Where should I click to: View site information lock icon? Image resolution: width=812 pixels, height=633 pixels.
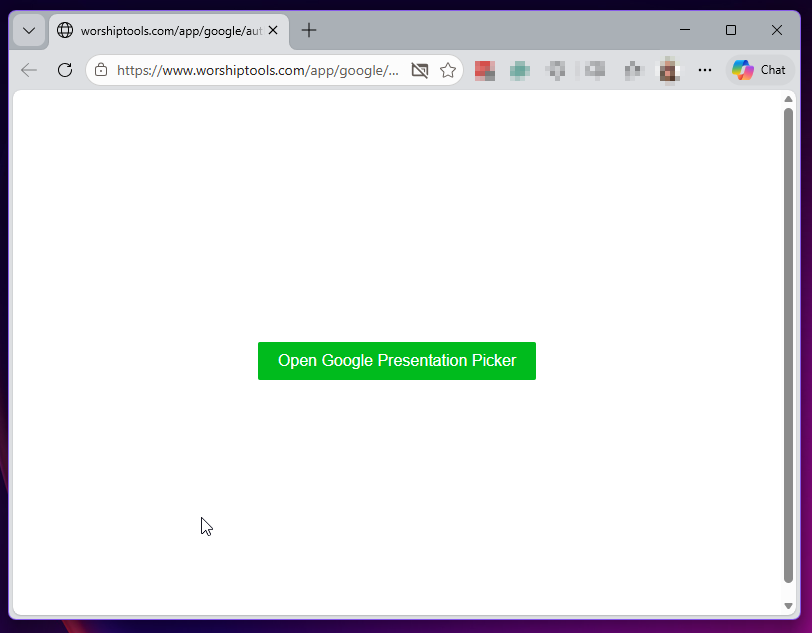101,70
